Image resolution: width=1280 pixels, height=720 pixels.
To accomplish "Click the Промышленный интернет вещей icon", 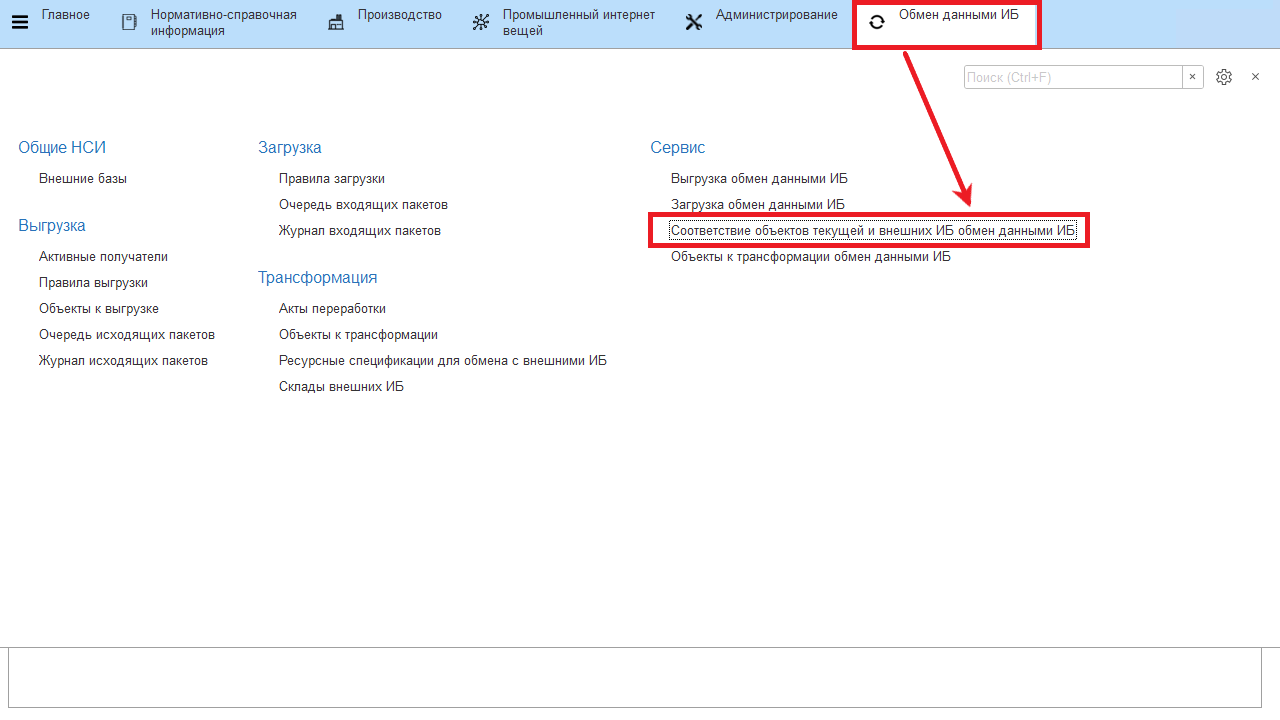I will (481, 22).
